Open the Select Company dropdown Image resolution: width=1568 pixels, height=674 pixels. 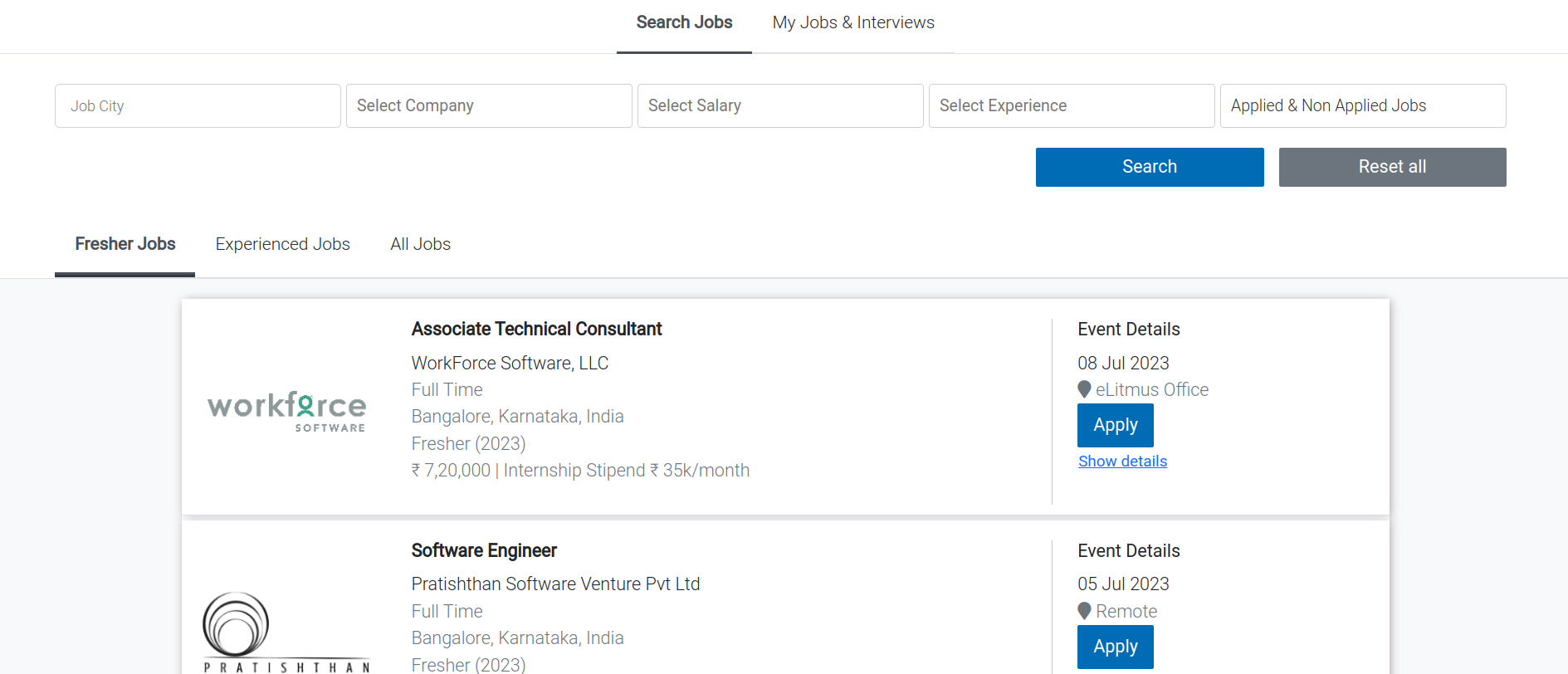(489, 105)
